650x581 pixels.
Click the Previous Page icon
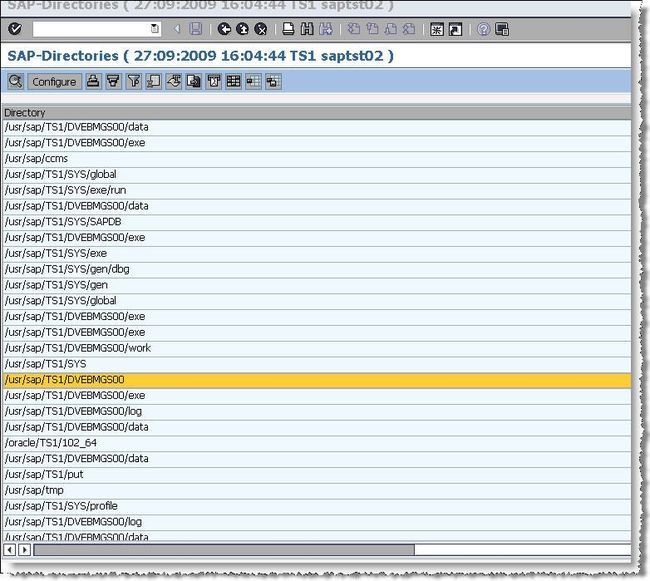373,29
